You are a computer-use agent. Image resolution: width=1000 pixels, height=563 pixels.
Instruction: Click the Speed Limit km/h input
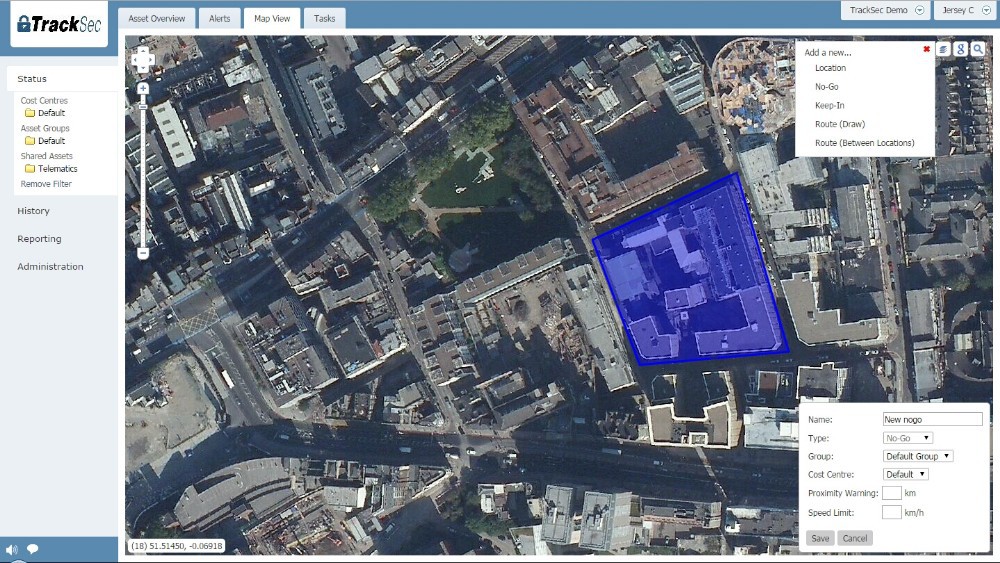(892, 512)
